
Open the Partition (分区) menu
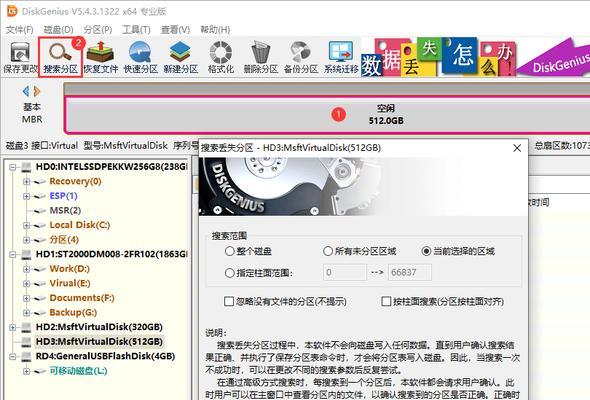98,29
